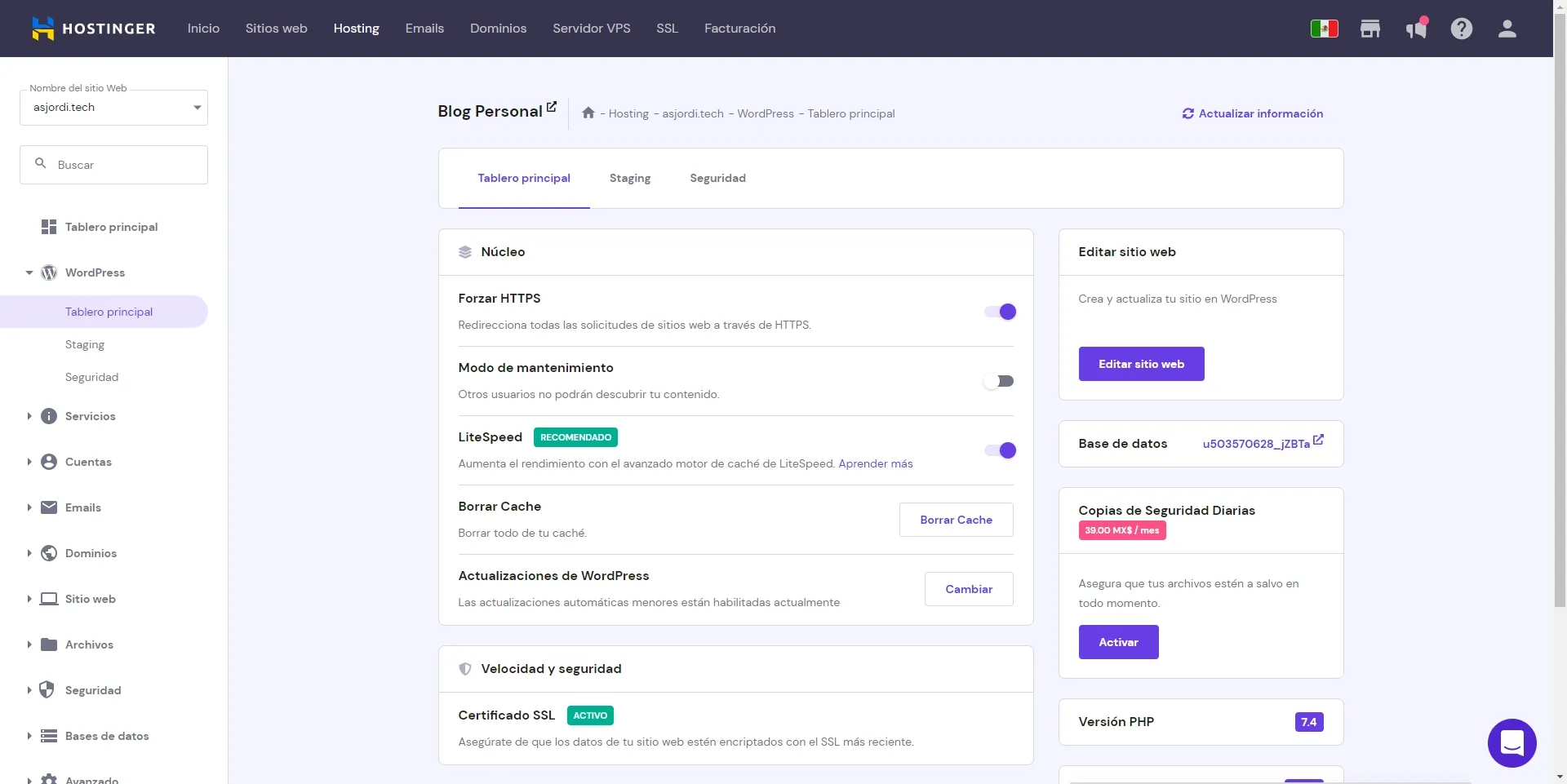This screenshot has width=1567, height=784.
Task: Click the Núcleo layers icon
Action: pos(465,252)
